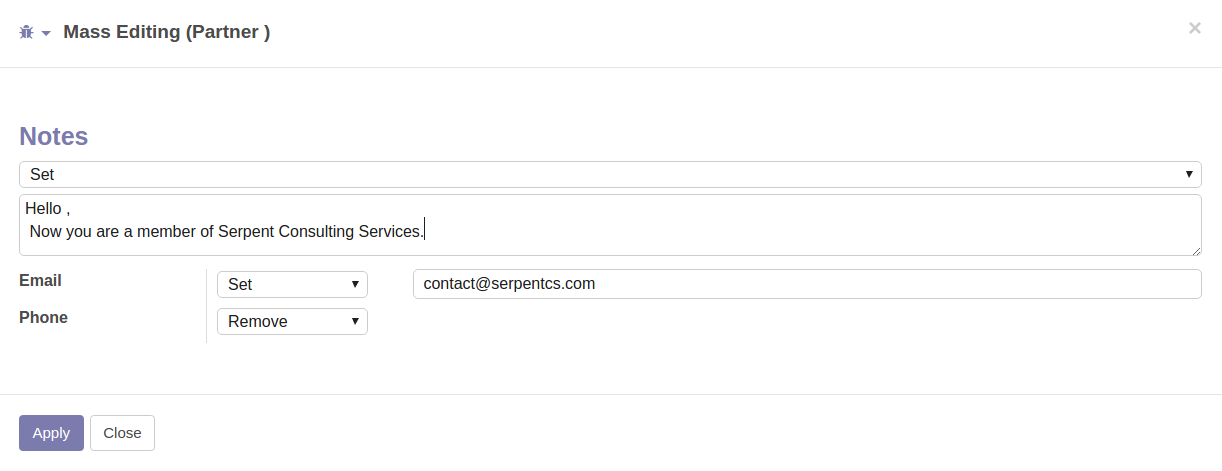
Task: Click inside the Notes text area
Action: [x=610, y=225]
